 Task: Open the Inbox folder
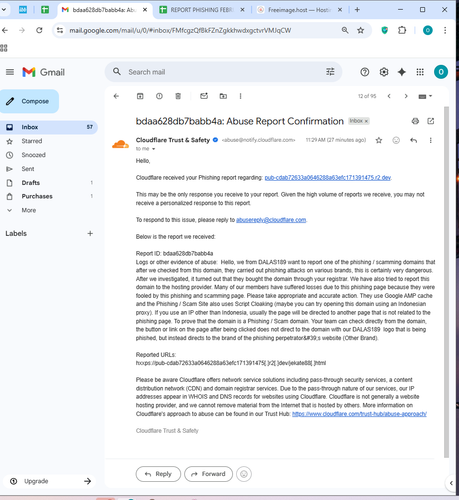[49, 127]
